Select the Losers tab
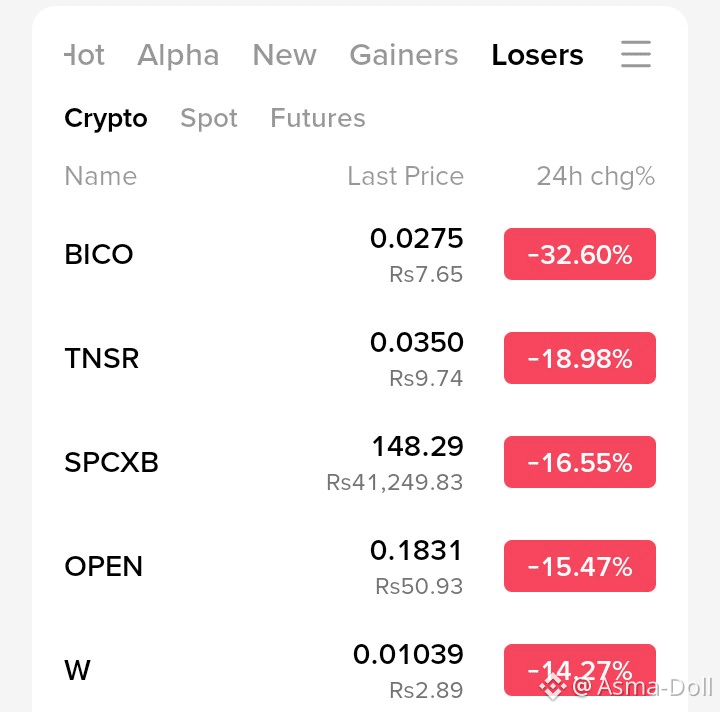Image resolution: width=720 pixels, height=712 pixels. coord(537,55)
